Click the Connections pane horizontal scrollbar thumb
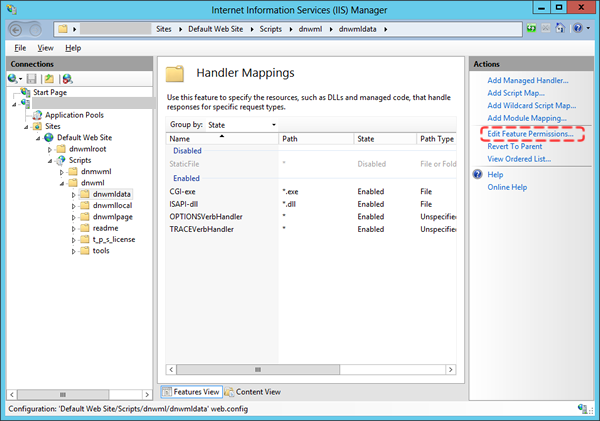Screen dimensions: 600x421 [x=63, y=394]
